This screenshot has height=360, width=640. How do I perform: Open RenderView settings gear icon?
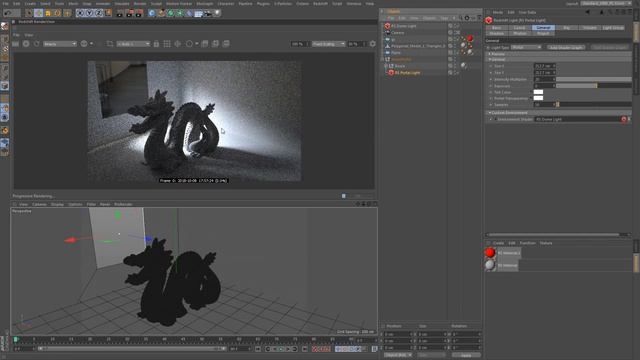373,44
